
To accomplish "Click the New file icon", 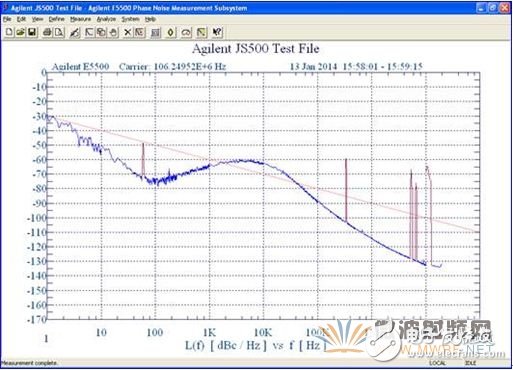I will coord(9,32).
